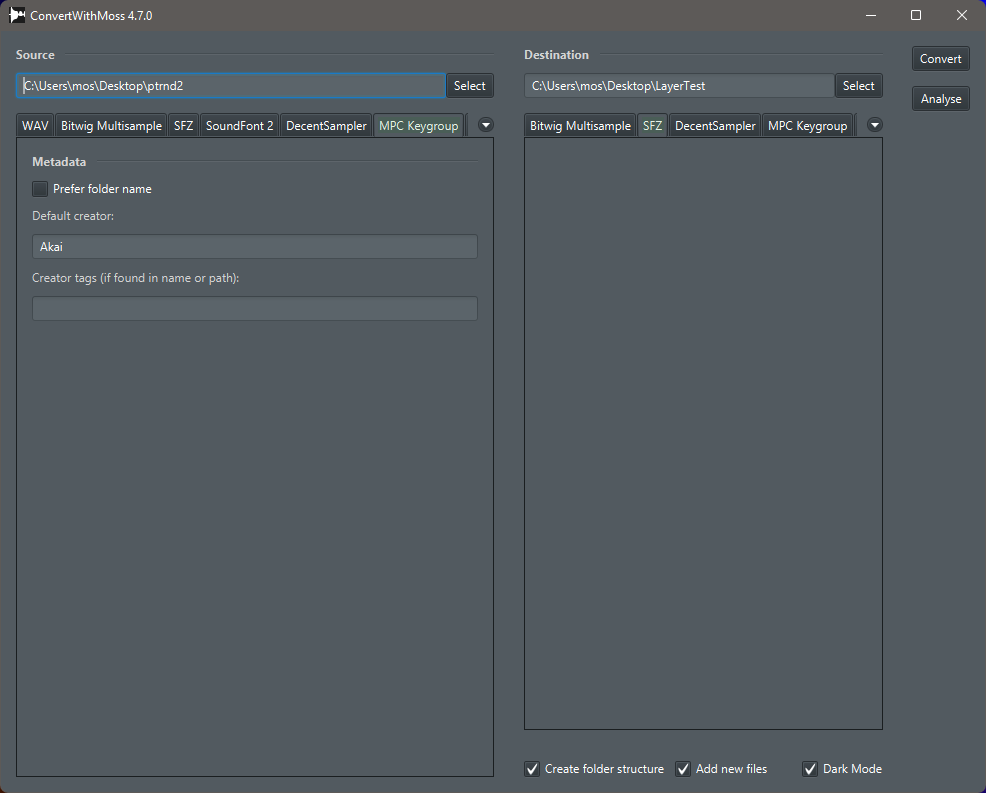Click into the Default creator field
The image size is (986, 793).
tap(255, 247)
